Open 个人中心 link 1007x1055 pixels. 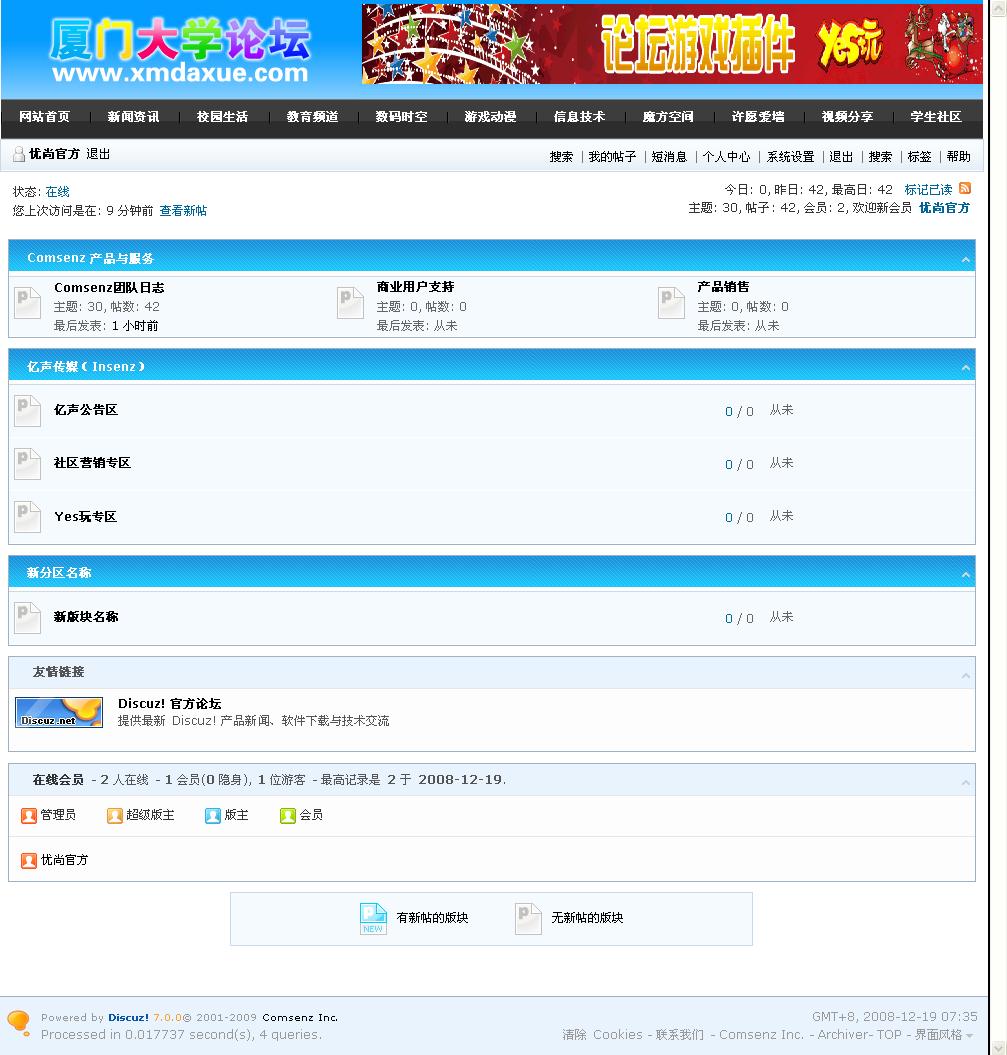click(x=726, y=157)
